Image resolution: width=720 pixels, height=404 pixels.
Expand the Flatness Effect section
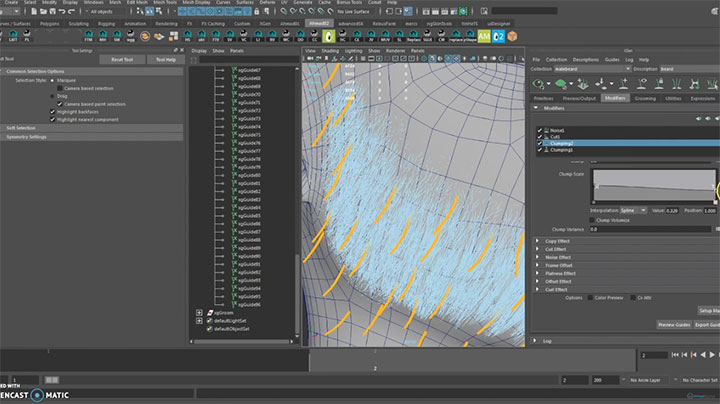pyautogui.click(x=538, y=273)
